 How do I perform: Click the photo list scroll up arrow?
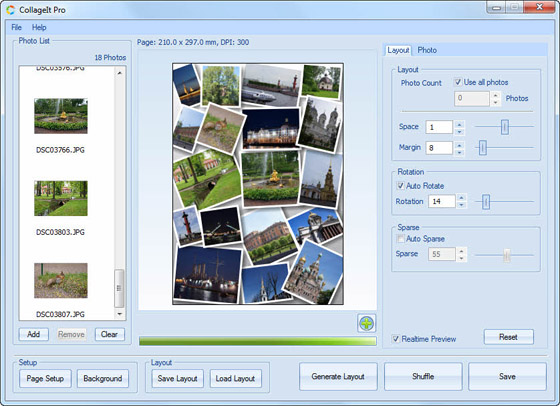120,73
